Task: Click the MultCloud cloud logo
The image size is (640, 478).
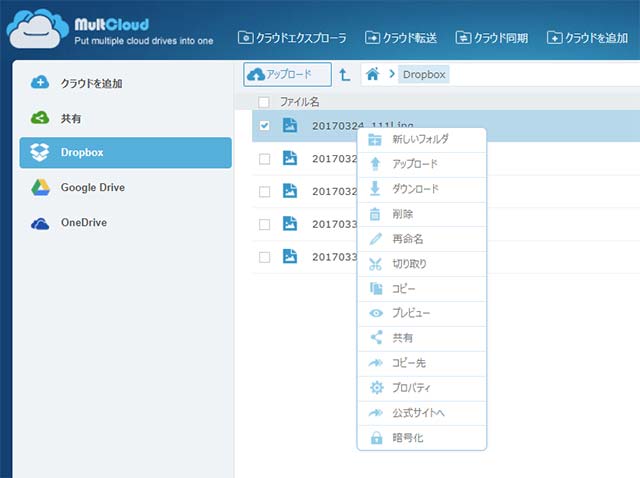Action: pos(38,29)
